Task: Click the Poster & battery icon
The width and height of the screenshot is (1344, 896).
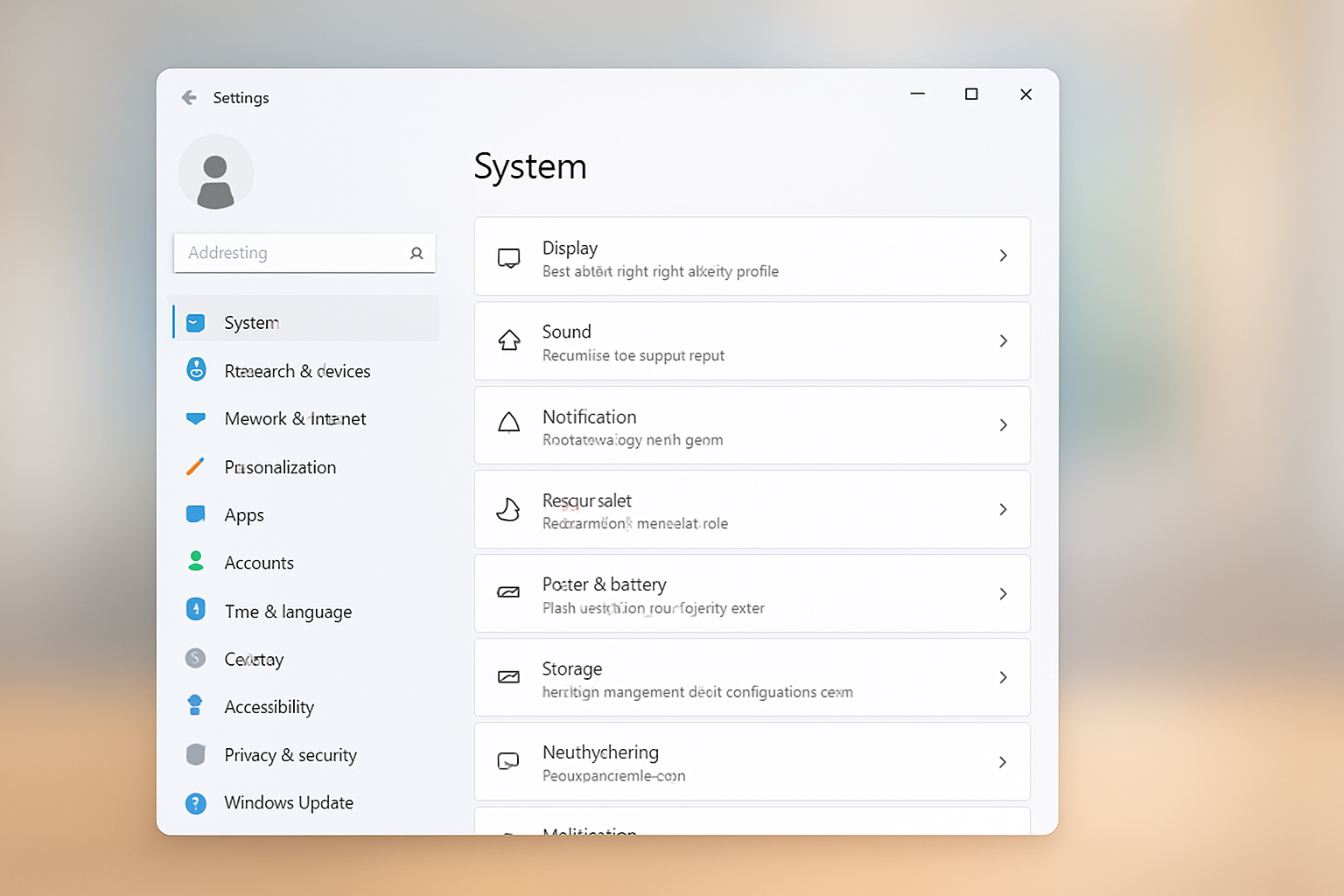Action: click(508, 592)
